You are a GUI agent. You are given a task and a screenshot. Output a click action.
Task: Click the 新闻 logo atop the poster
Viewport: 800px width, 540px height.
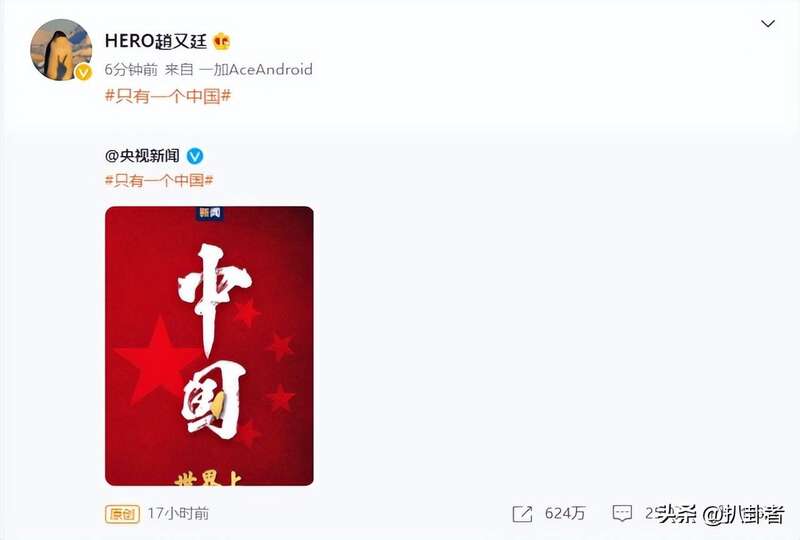click(210, 212)
